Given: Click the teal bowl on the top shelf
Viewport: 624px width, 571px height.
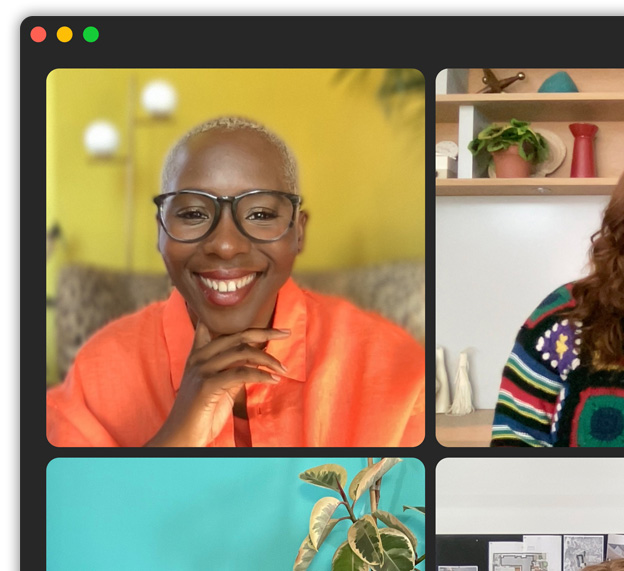Looking at the screenshot, I should (x=558, y=83).
